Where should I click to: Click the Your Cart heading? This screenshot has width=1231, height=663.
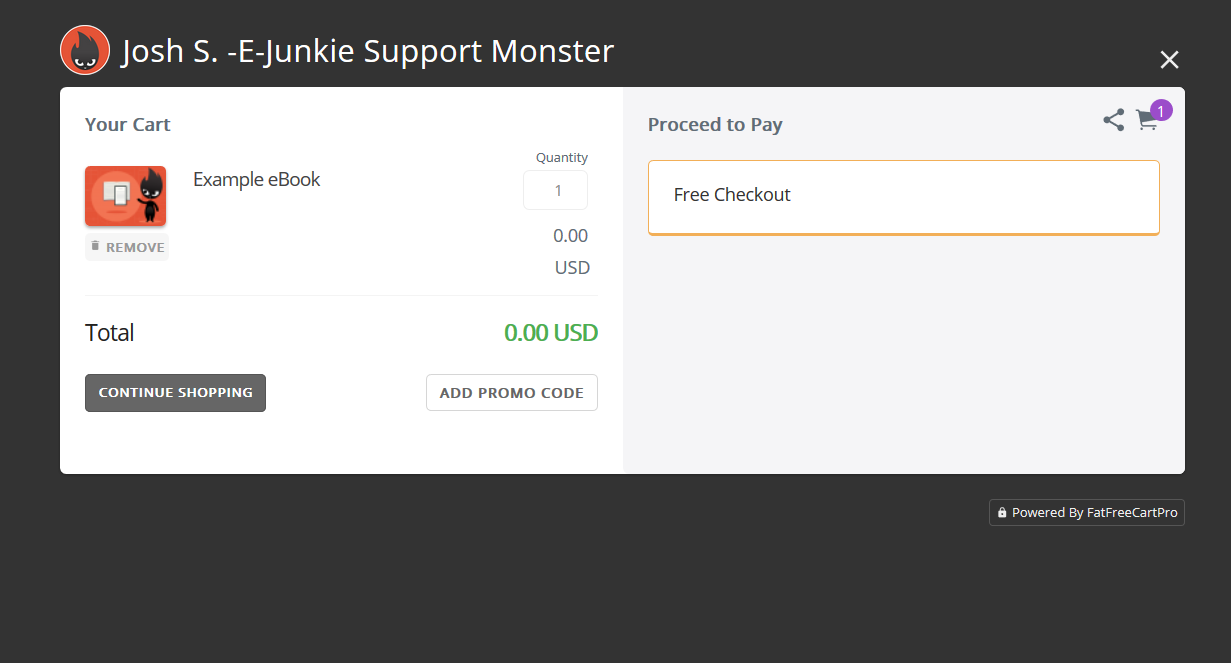[x=127, y=125]
